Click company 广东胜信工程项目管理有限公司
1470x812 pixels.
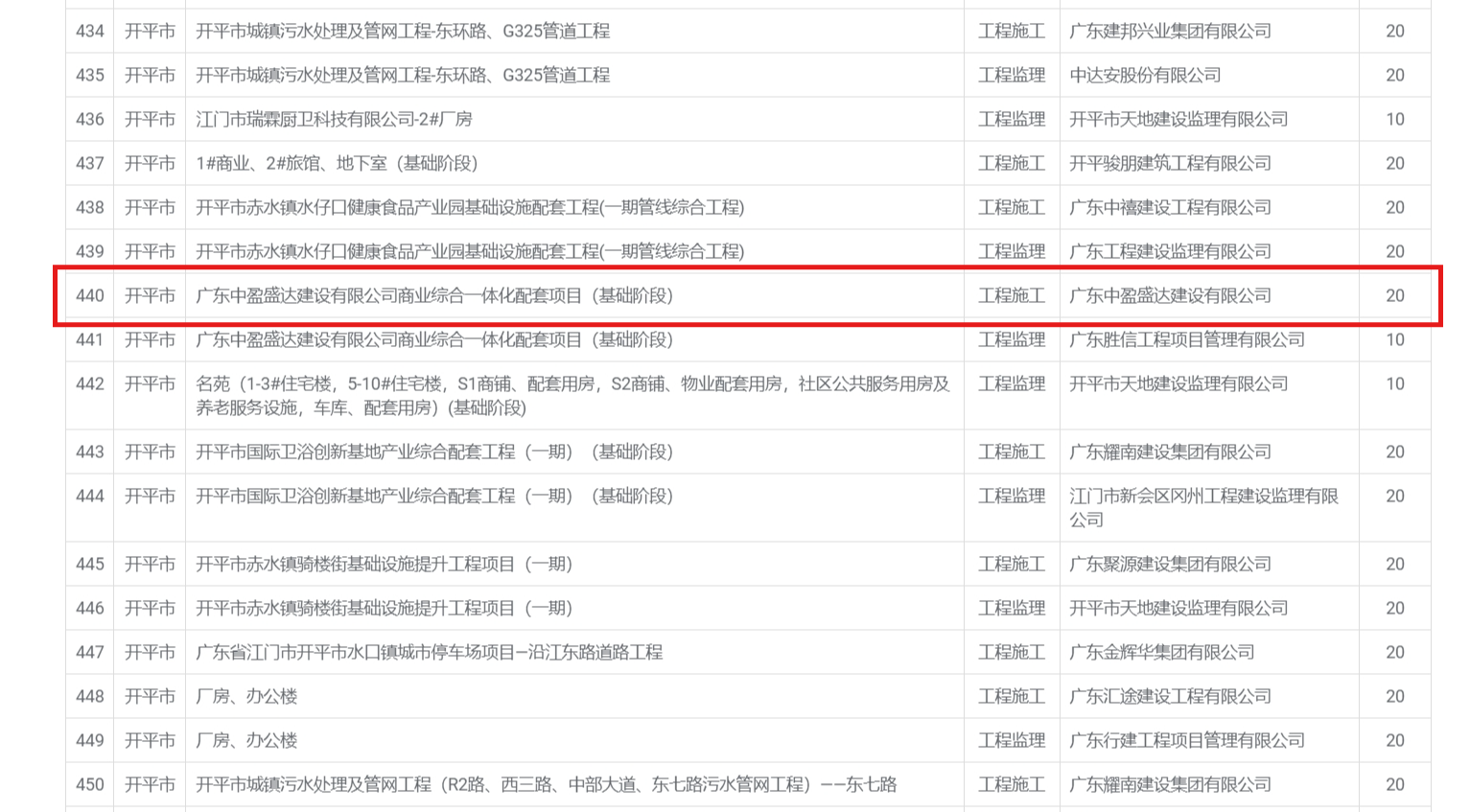coord(1186,340)
